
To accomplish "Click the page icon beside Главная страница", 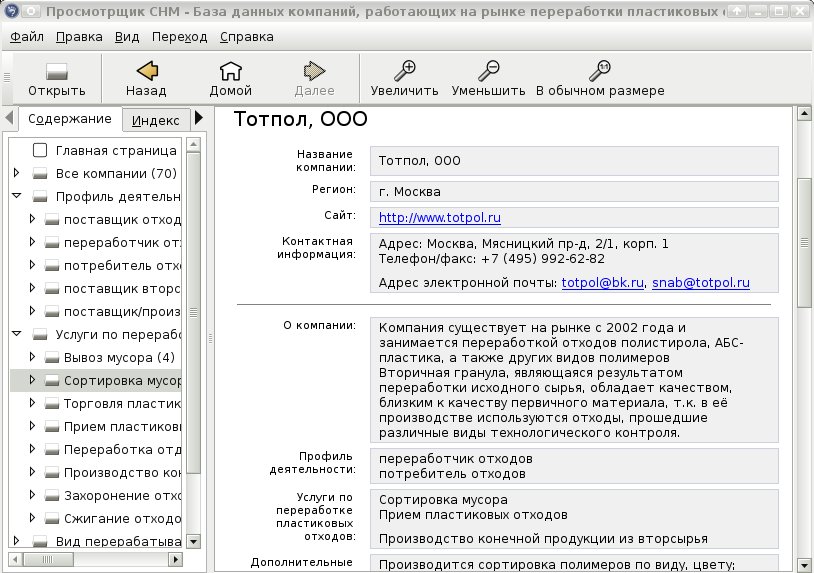I will click(40, 150).
